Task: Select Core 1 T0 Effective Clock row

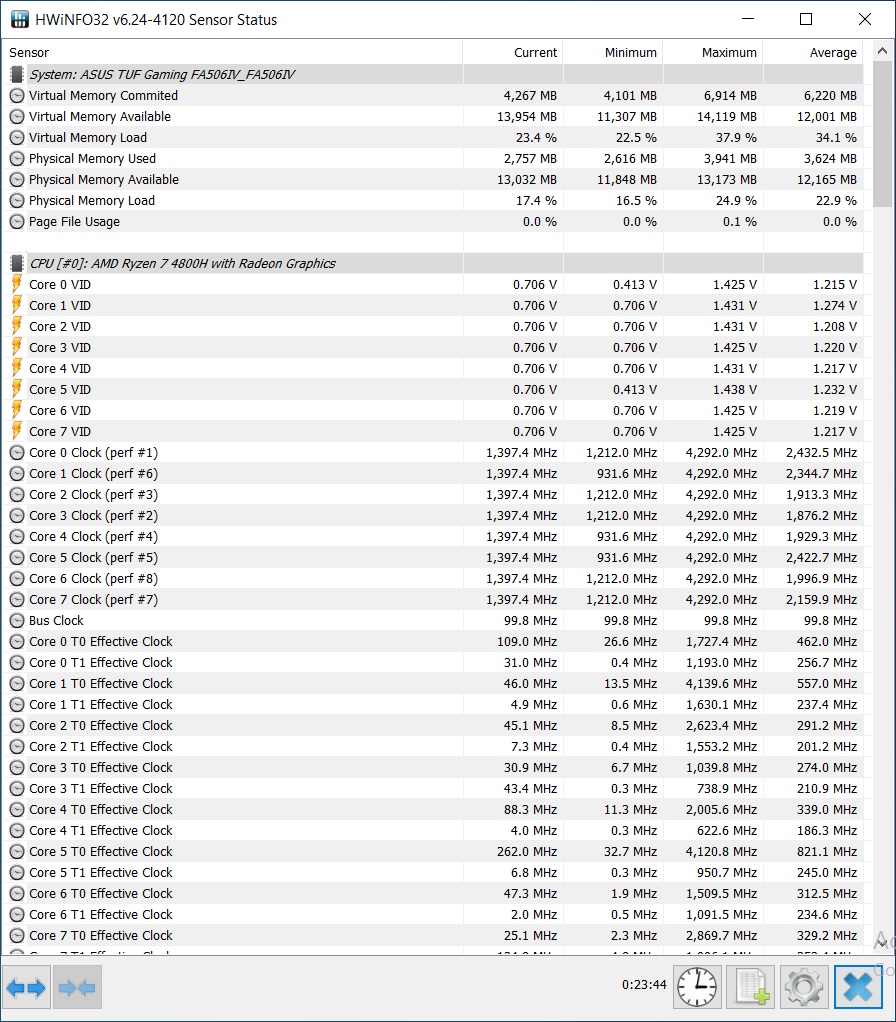Action: [435, 684]
